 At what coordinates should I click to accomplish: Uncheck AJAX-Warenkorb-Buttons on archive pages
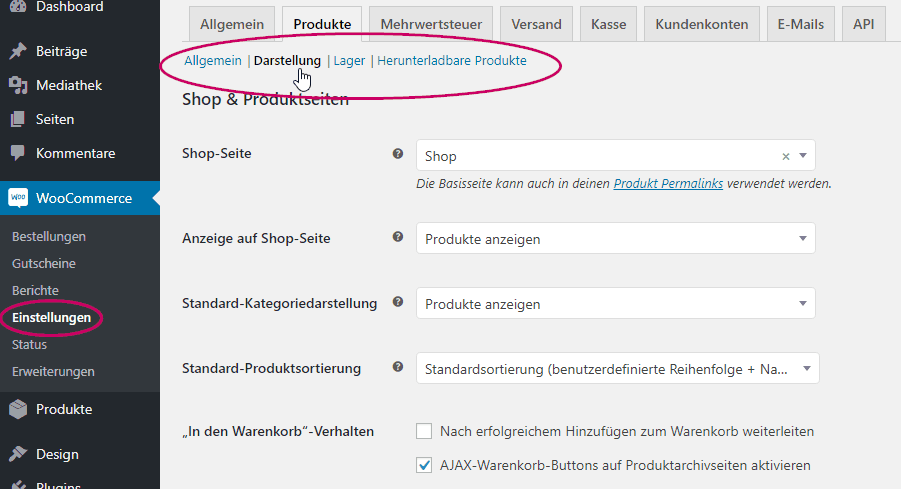tap(424, 465)
